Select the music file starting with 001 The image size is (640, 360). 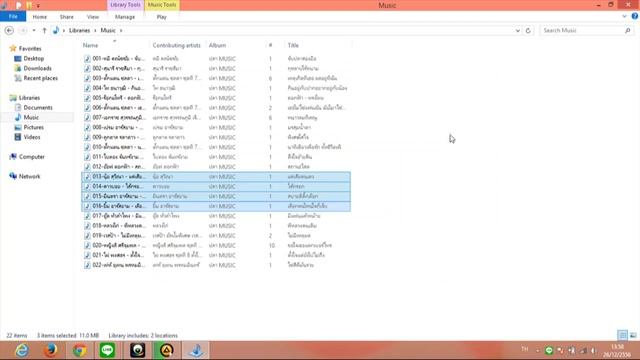[x=216, y=59]
